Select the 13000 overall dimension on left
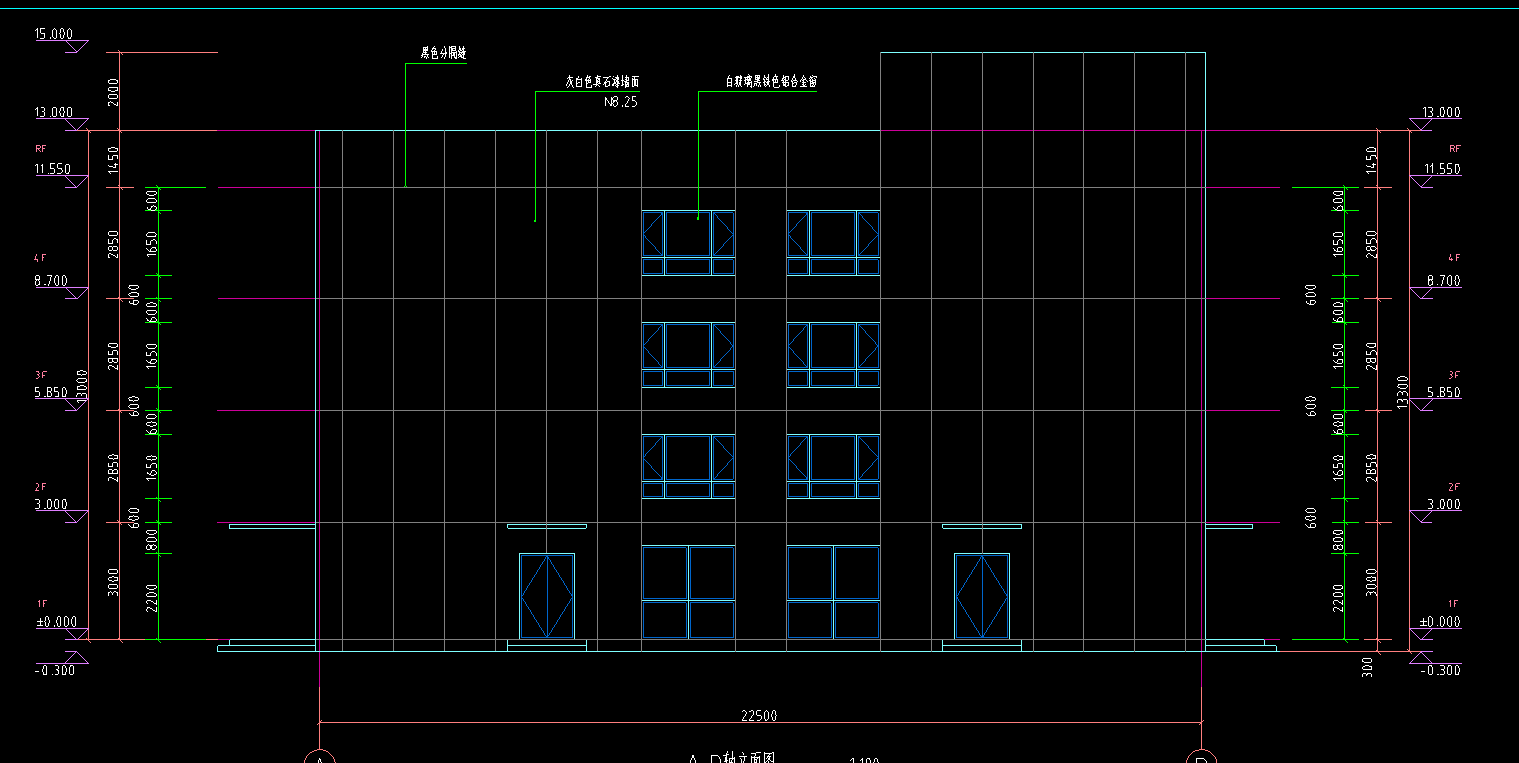Screen dimensions: 1519x763 click(x=82, y=384)
